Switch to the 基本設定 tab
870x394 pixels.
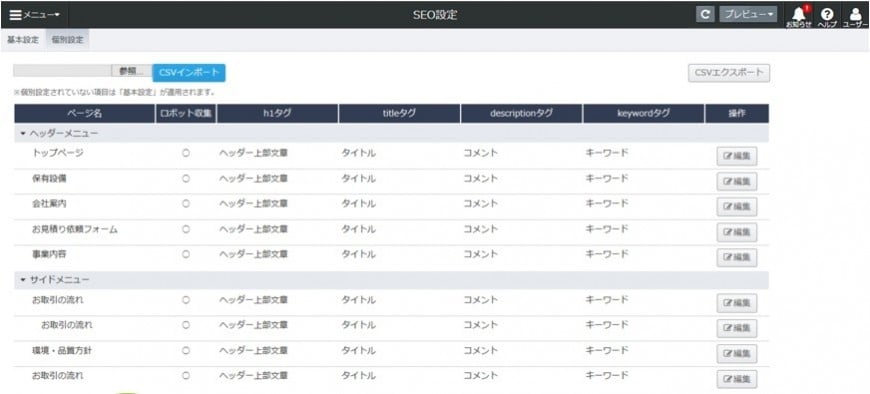[x=23, y=40]
